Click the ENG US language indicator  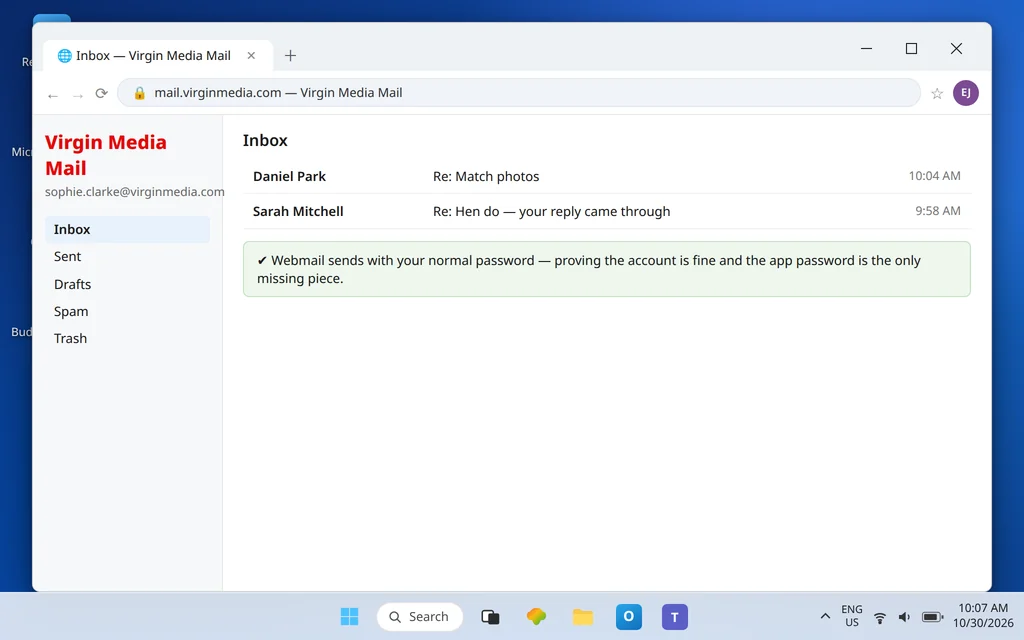(x=852, y=616)
